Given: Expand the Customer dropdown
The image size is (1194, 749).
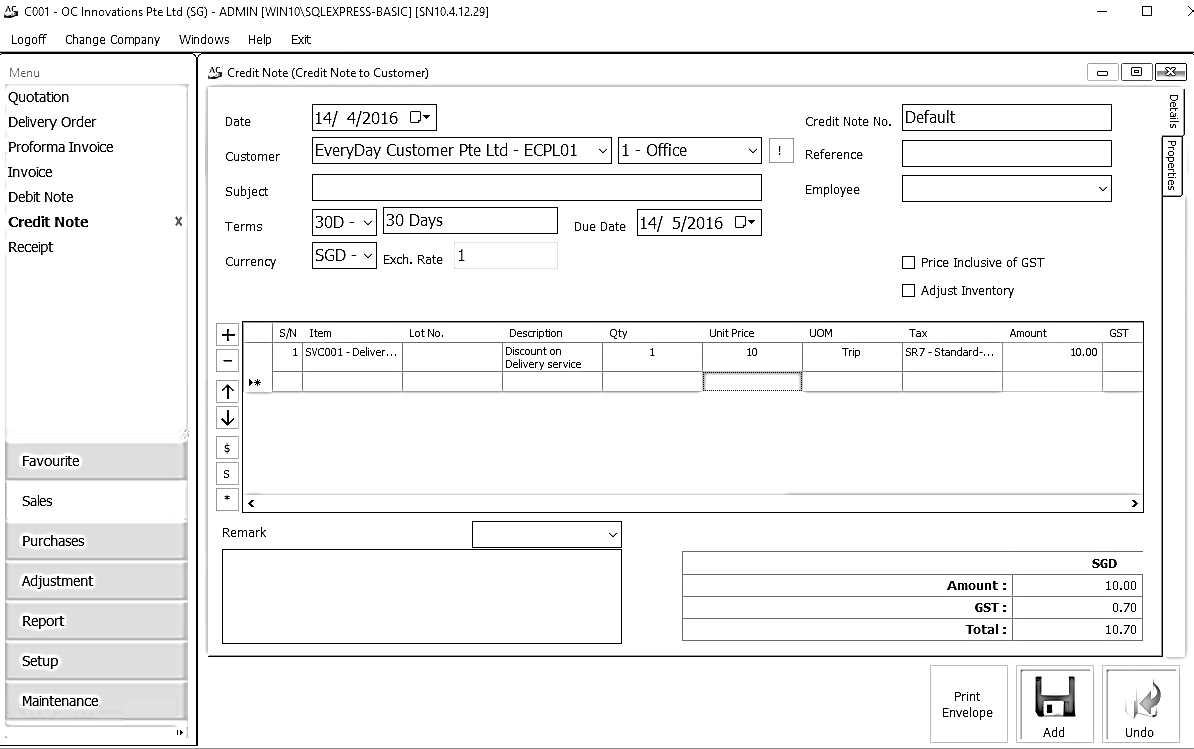Looking at the screenshot, I should pyautogui.click(x=602, y=151).
